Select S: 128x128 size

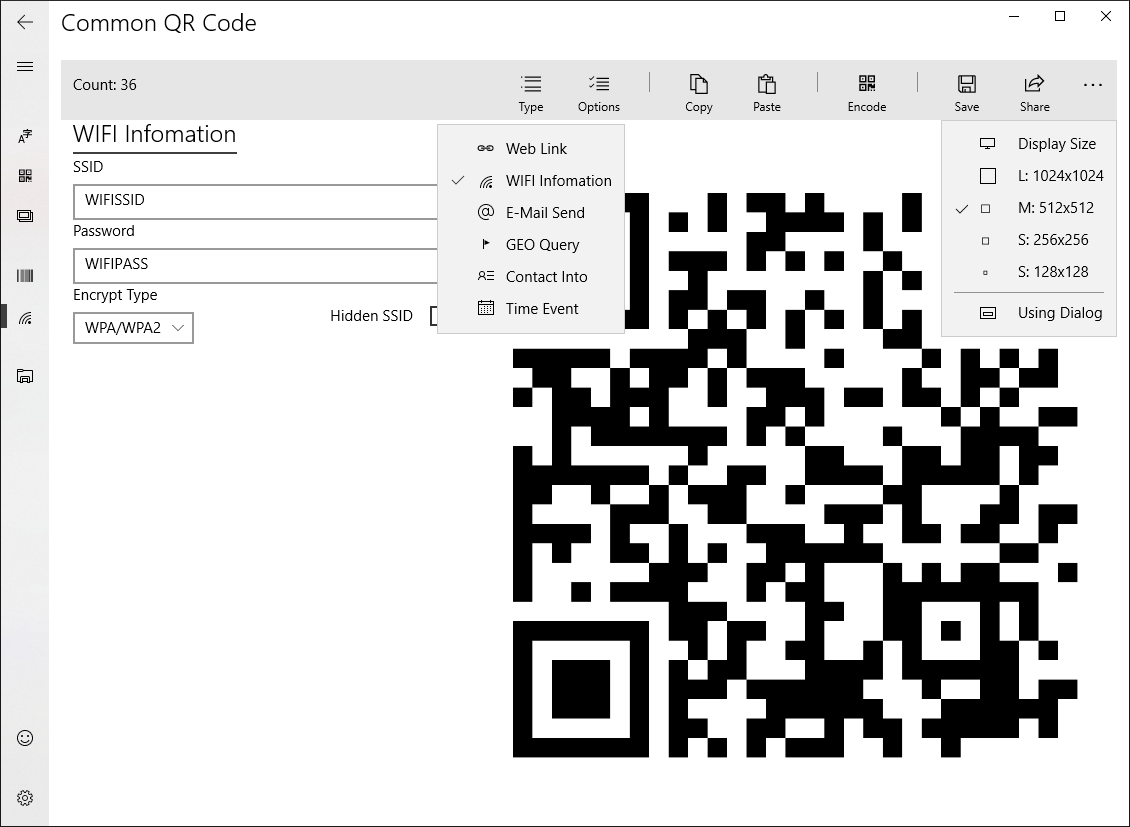(1028, 272)
